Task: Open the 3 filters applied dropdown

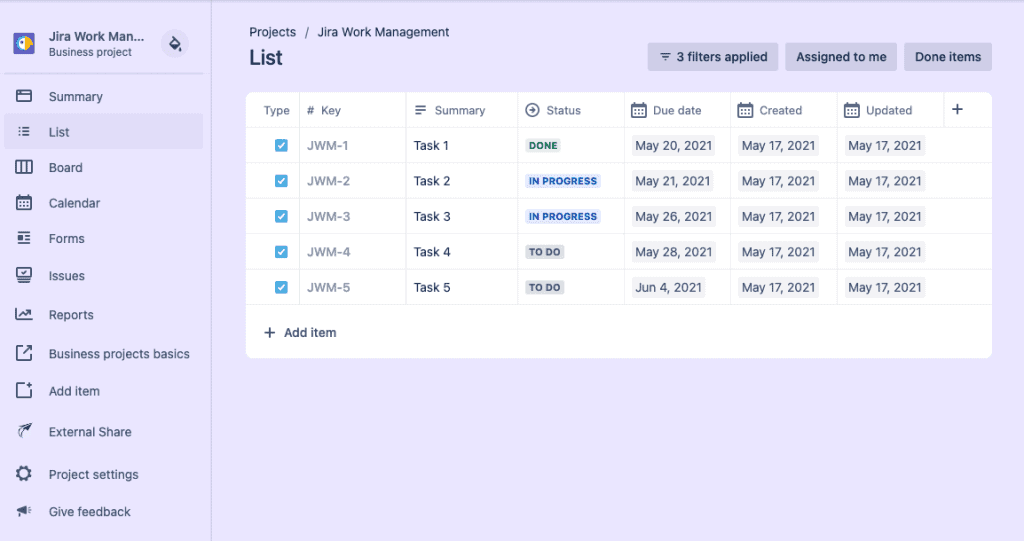Action: [712, 57]
